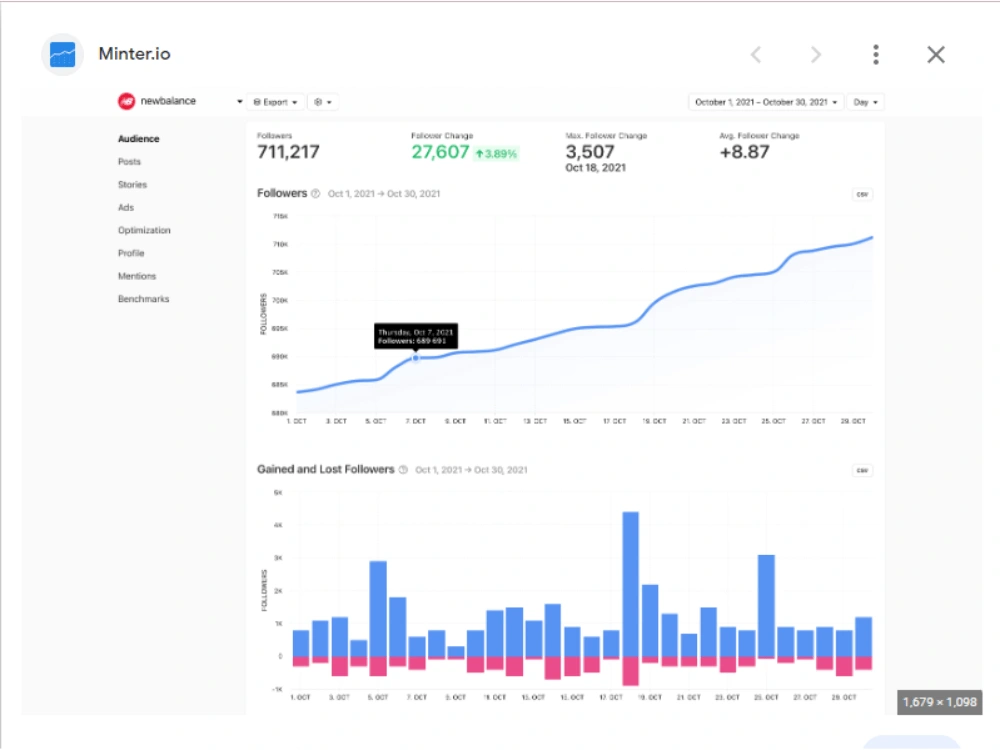
Task: Click help icon next to Gained and Lost Followers
Action: pos(403,470)
